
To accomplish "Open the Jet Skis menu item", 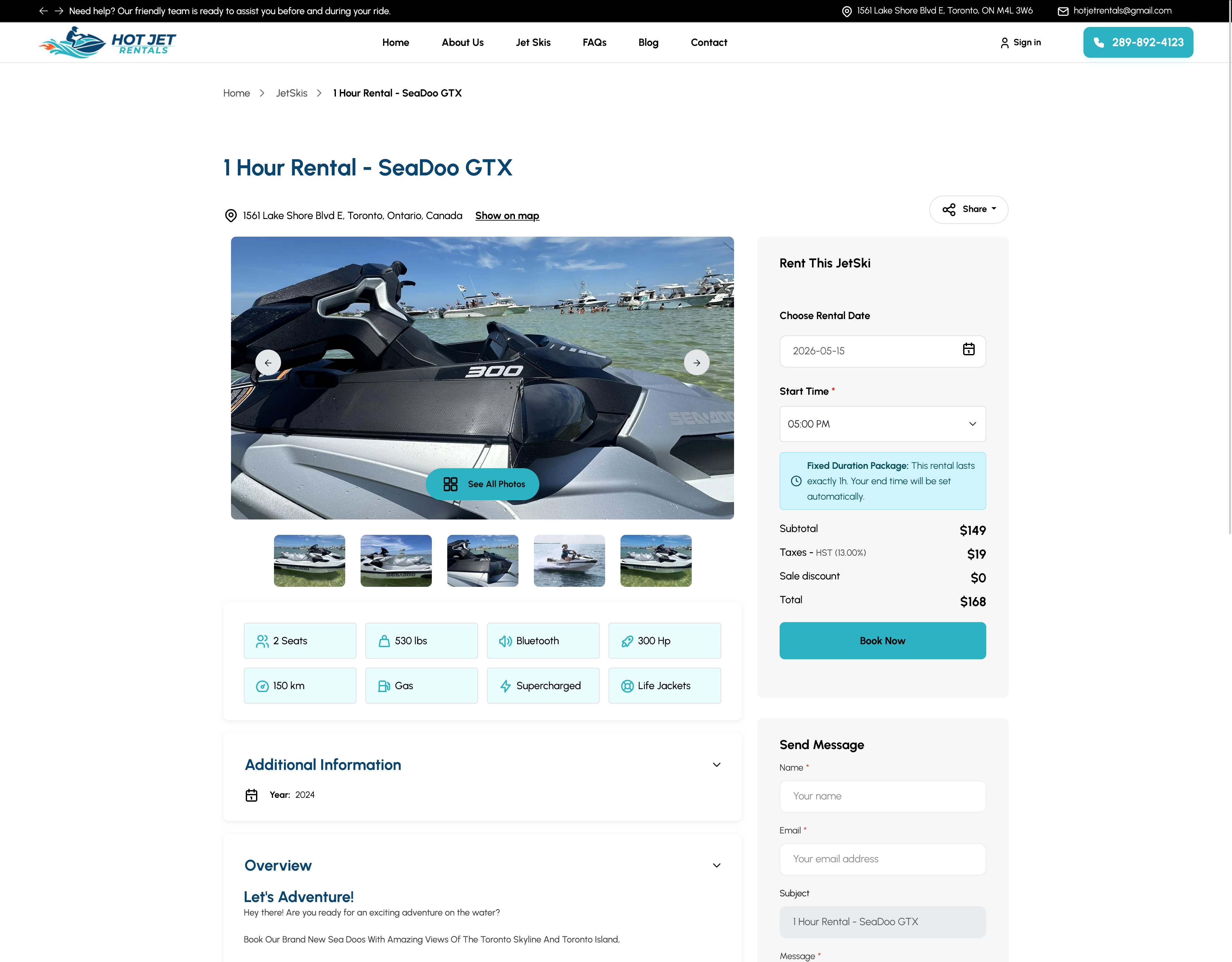I will pyautogui.click(x=533, y=42).
